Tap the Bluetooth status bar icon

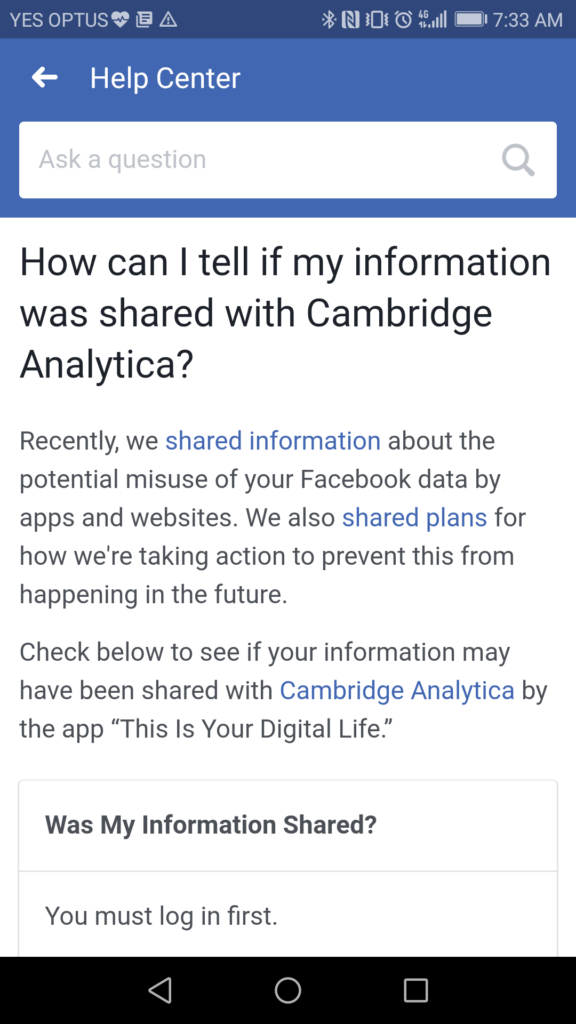coord(328,20)
